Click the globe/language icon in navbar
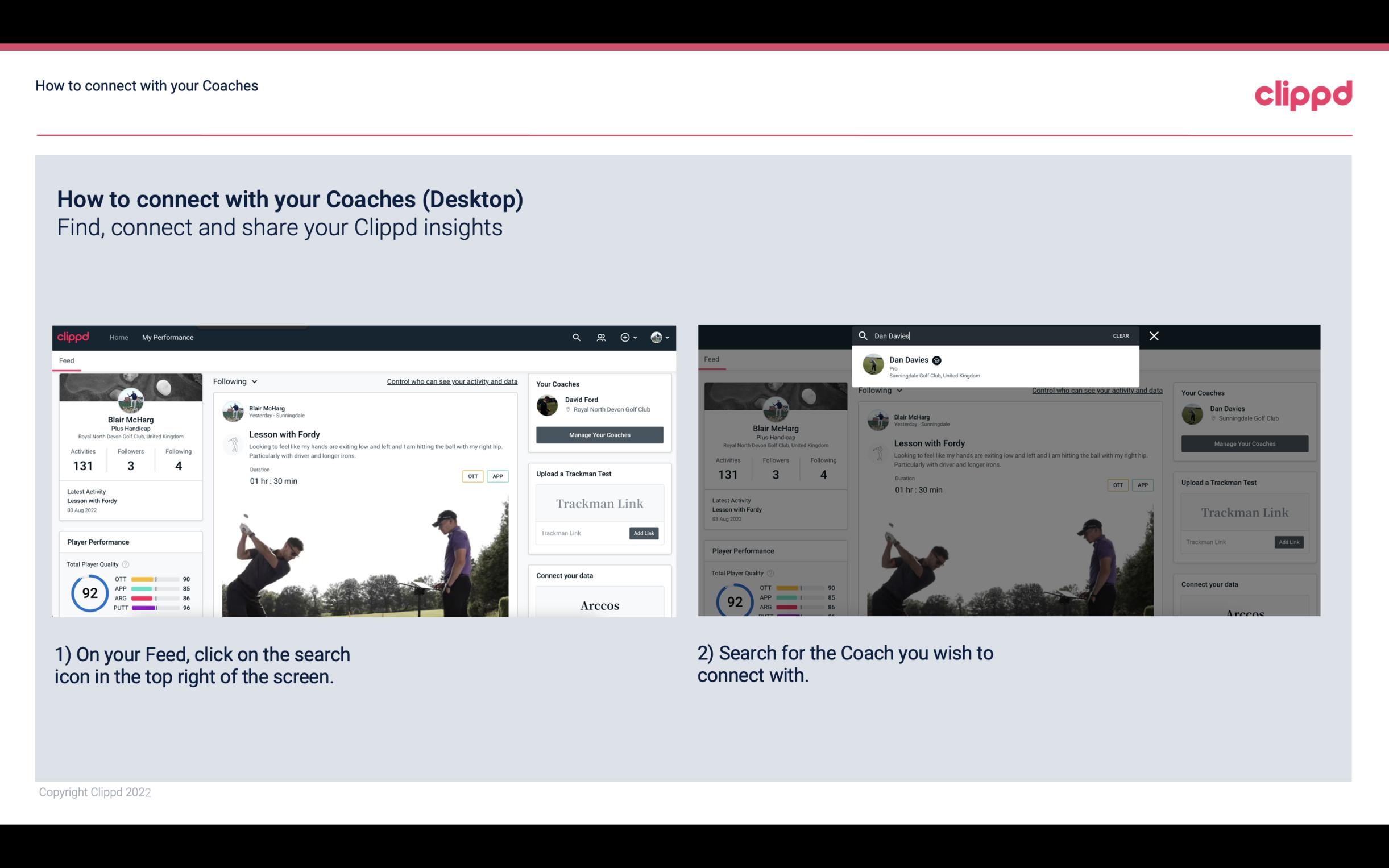The image size is (1389, 868). click(655, 337)
